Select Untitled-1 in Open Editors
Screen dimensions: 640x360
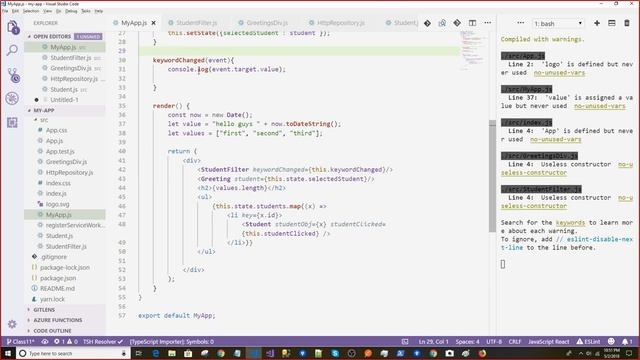click(64, 100)
